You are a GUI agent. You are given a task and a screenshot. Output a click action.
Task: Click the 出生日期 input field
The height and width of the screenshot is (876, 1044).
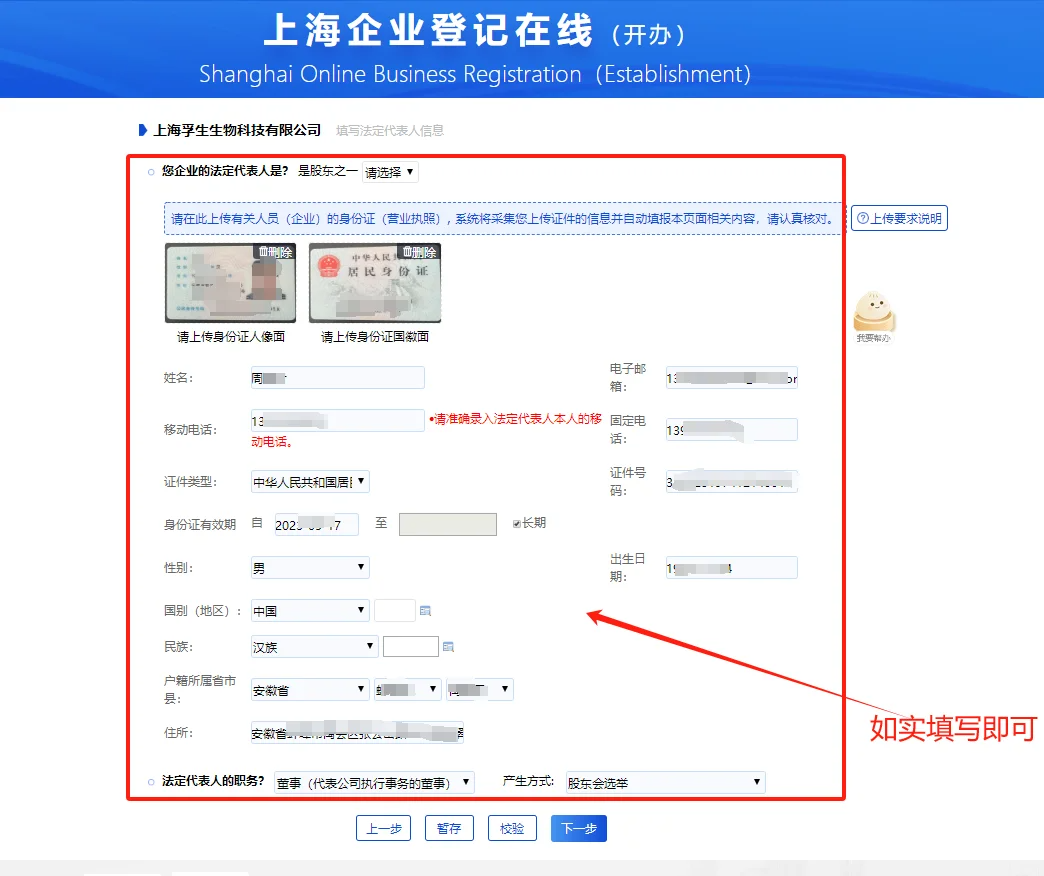pos(732,568)
